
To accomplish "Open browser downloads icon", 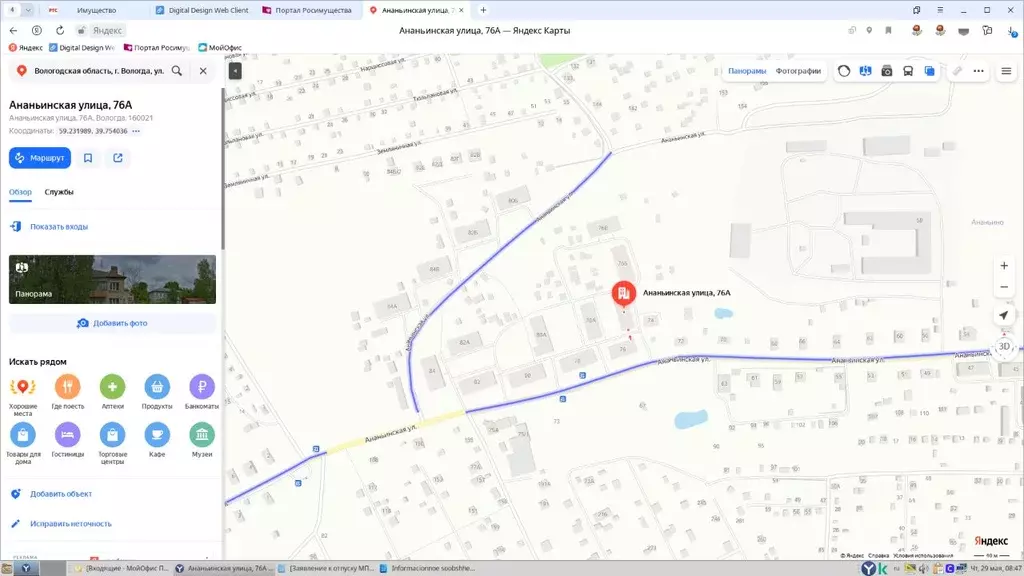I will (1012, 31).
